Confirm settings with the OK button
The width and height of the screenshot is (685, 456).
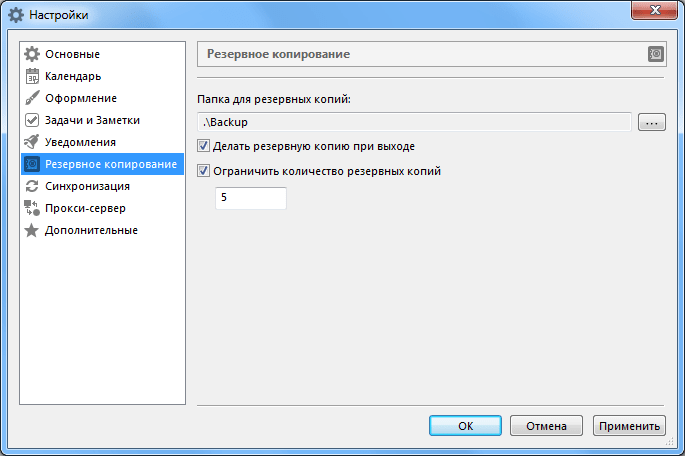[465, 426]
